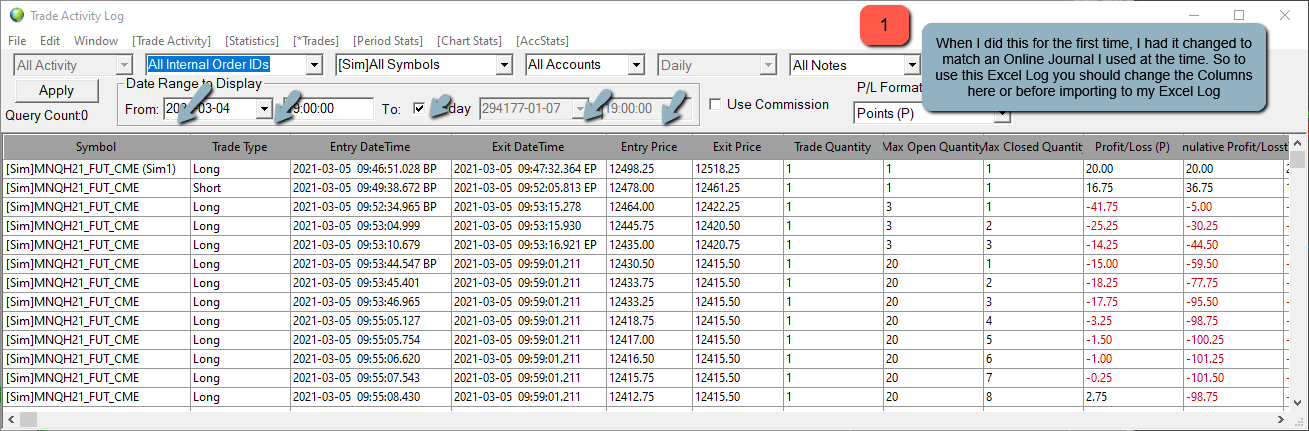Maximize the Trade Activity Log window
The width and height of the screenshot is (1309, 431).
coord(1239,14)
